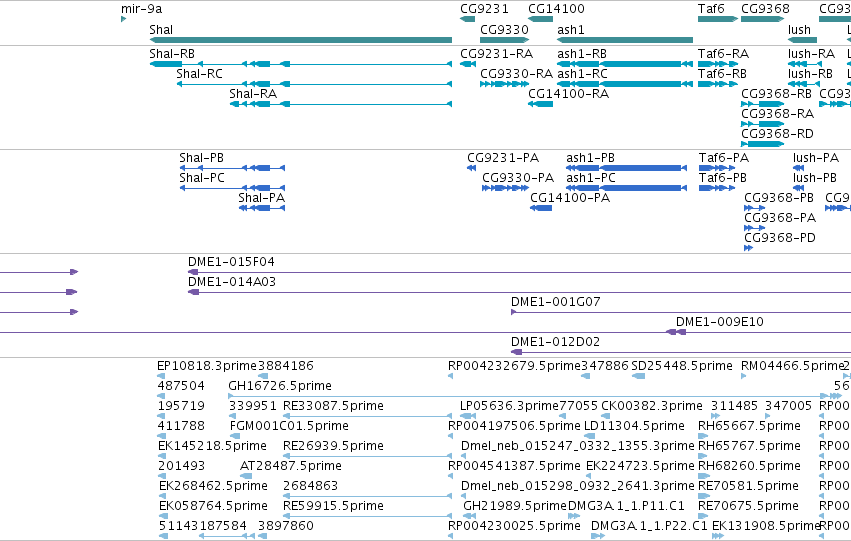Select the Shal-PB protein label

(x=201, y=158)
